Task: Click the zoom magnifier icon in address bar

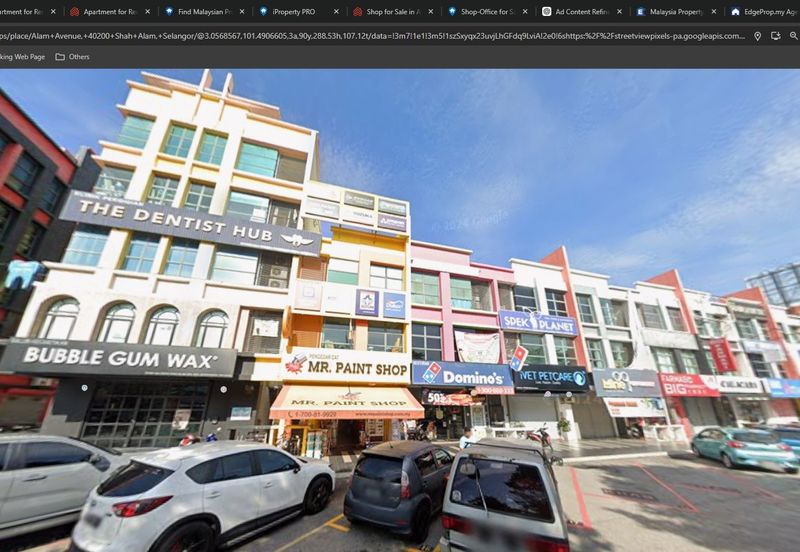Action: [x=794, y=36]
